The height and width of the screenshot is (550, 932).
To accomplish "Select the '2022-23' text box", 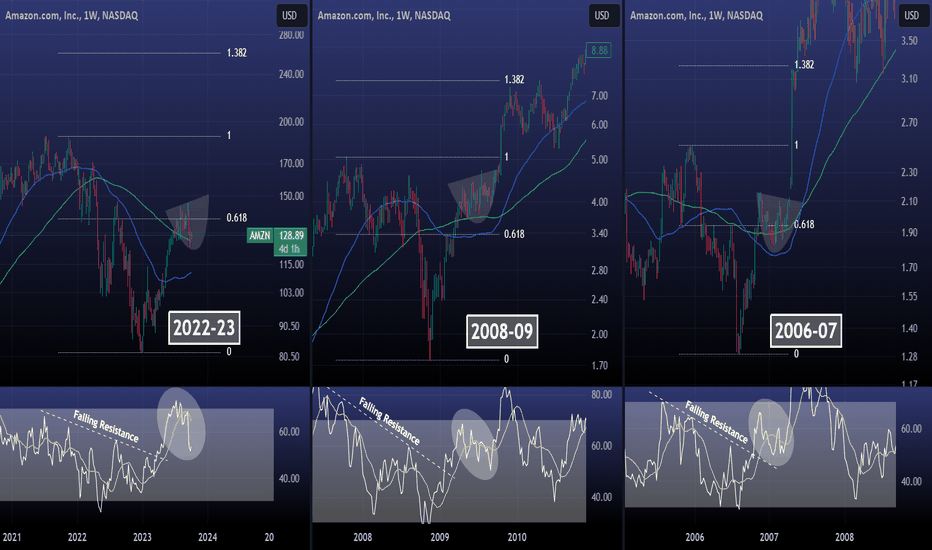I will pyautogui.click(x=204, y=328).
